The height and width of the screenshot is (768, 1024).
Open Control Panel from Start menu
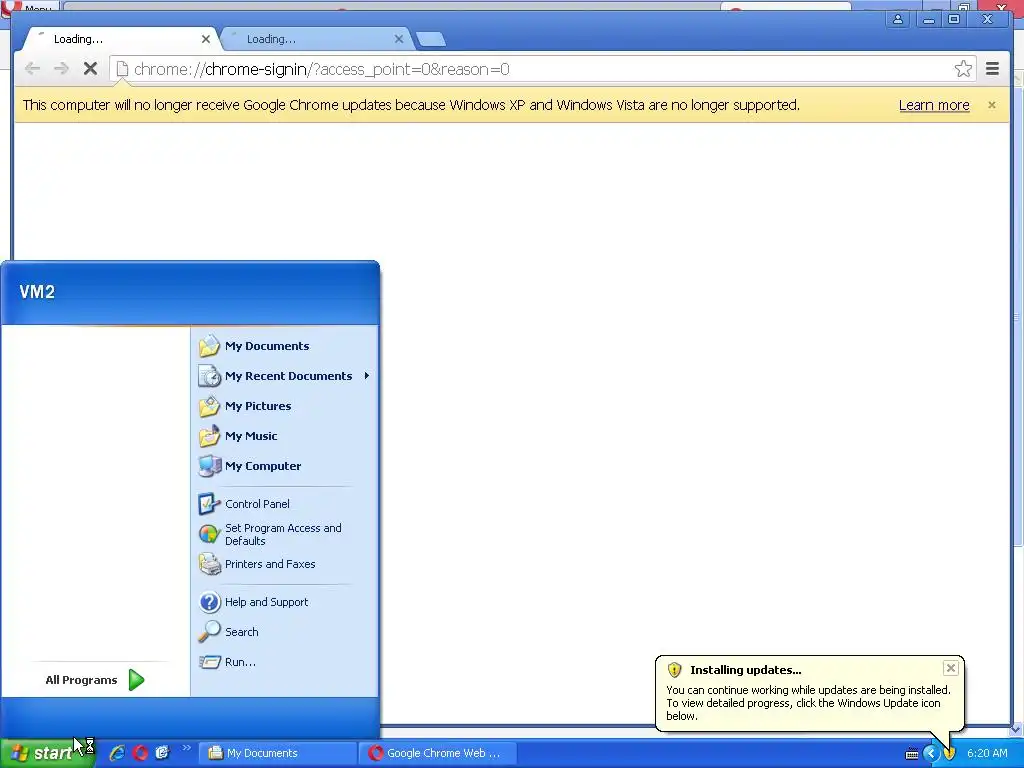click(x=285, y=504)
